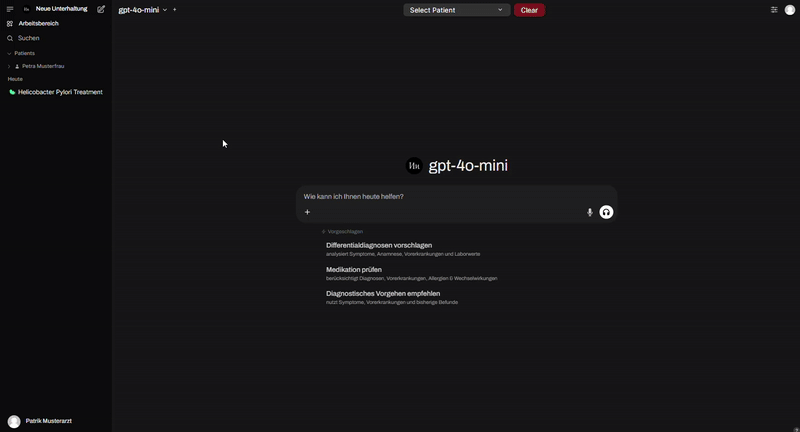The image size is (800, 432).
Task: Click the plus attachment icon in input
Action: [x=307, y=212]
